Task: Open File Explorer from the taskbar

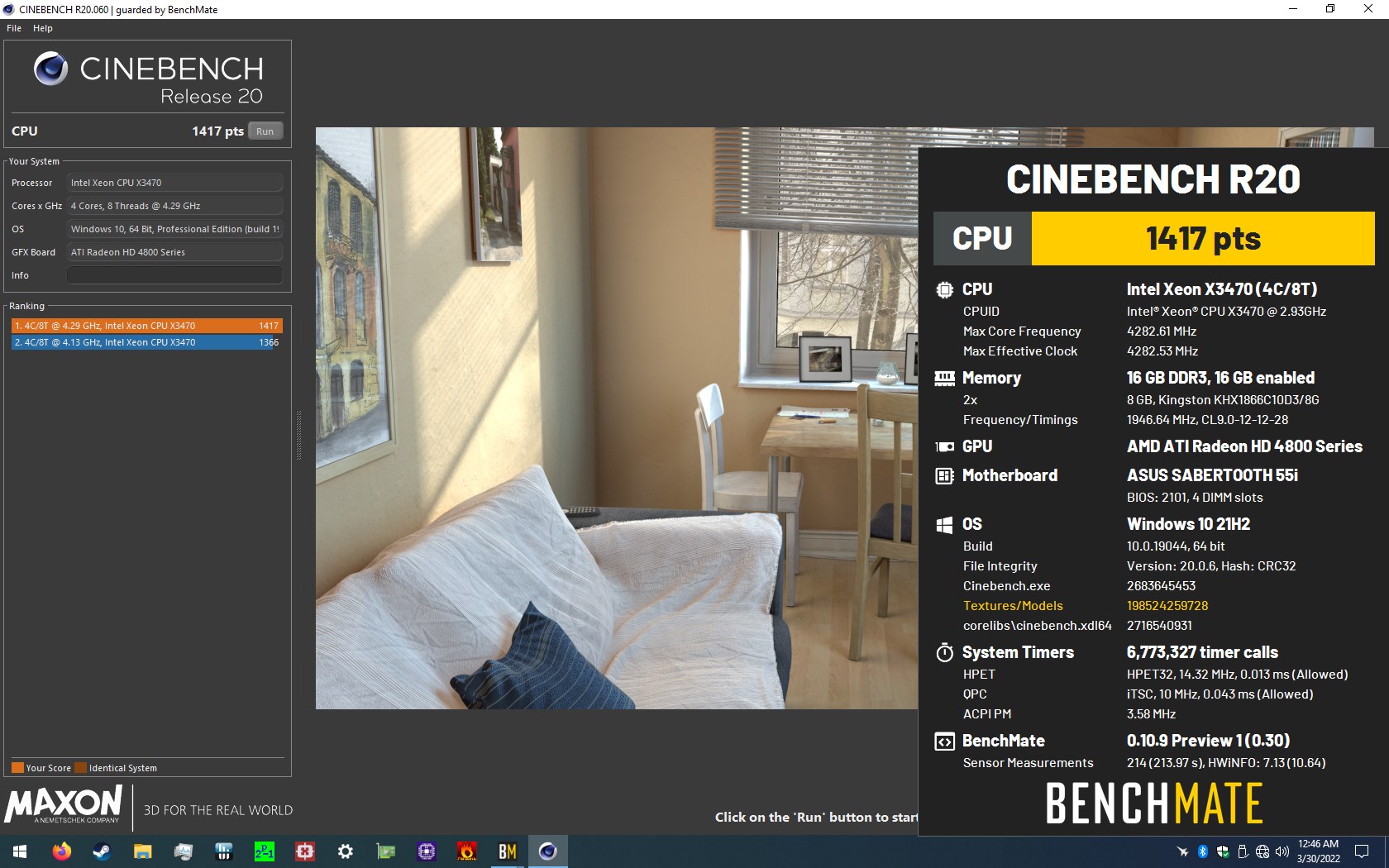Action: point(142,851)
